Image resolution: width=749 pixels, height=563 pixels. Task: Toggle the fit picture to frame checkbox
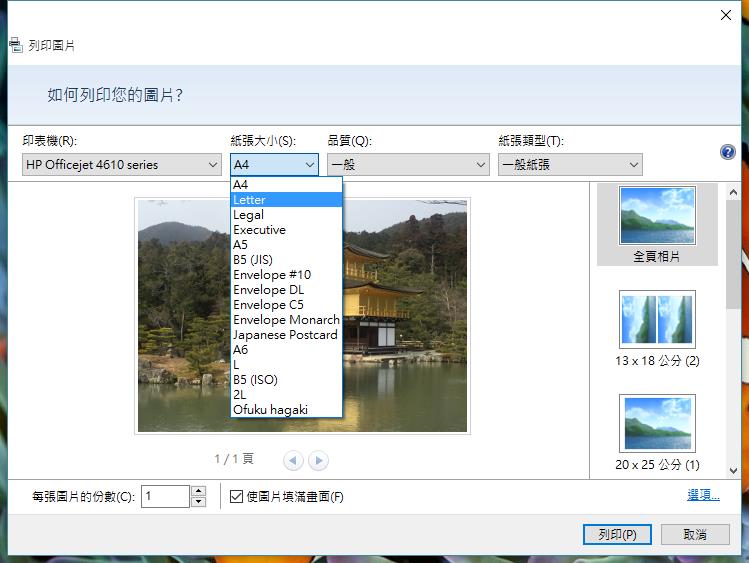[236, 496]
